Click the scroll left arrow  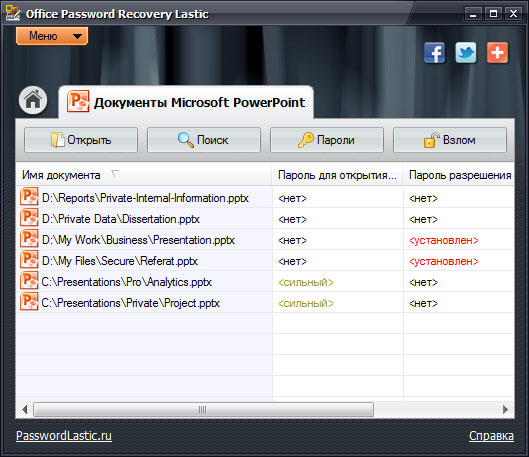(x=25, y=409)
